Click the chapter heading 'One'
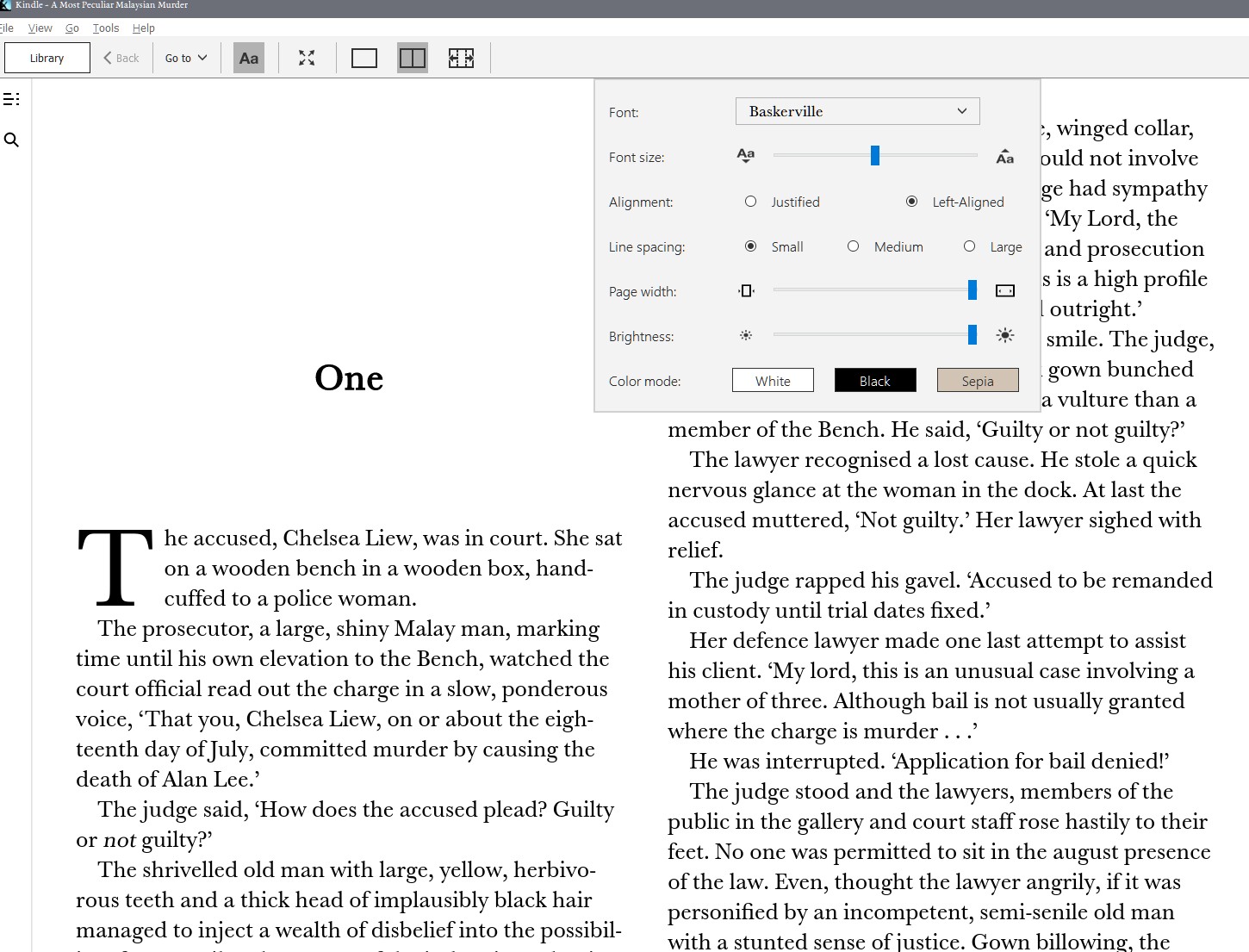Screen dimensions: 1249x952 (349, 377)
